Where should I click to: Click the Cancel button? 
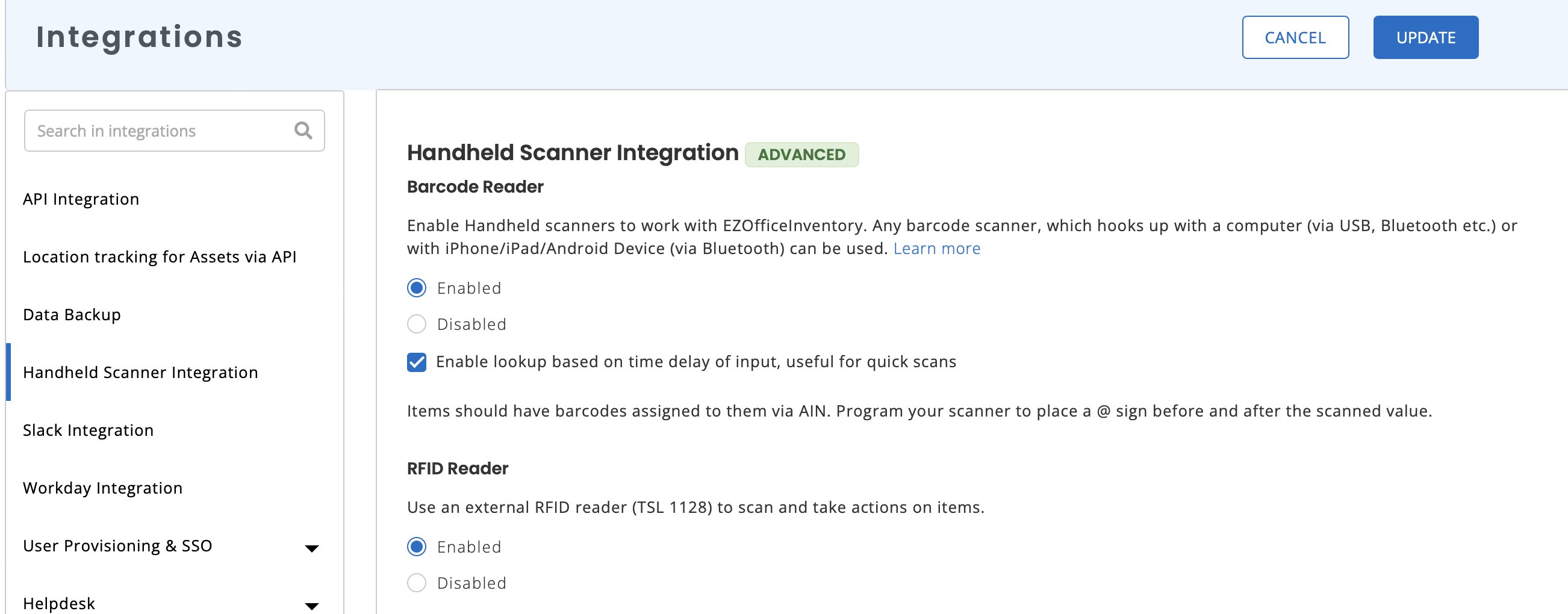point(1295,37)
